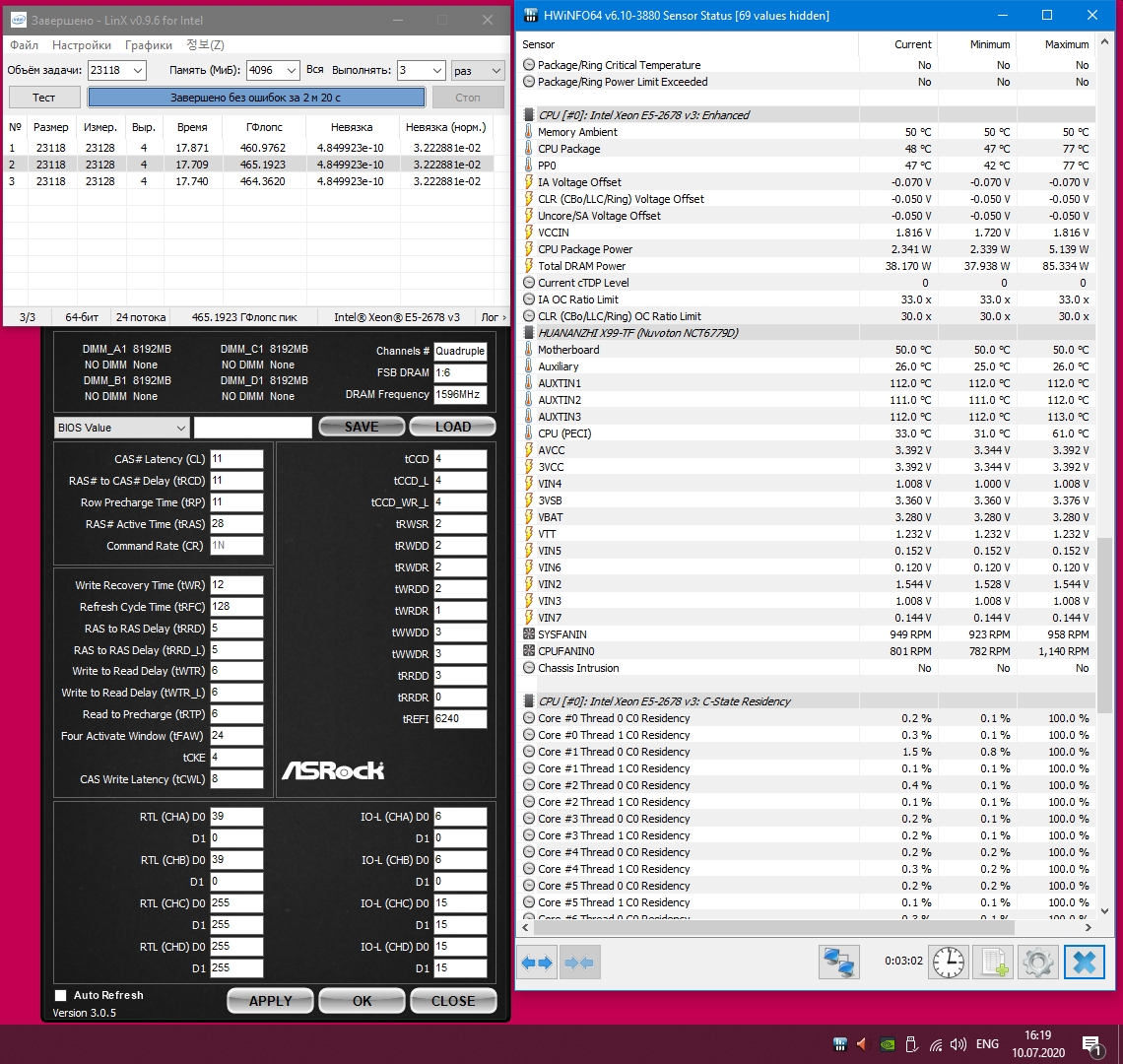Click the CAS# Latency (CL) input field
The height and width of the screenshot is (1064, 1123).
(236, 459)
